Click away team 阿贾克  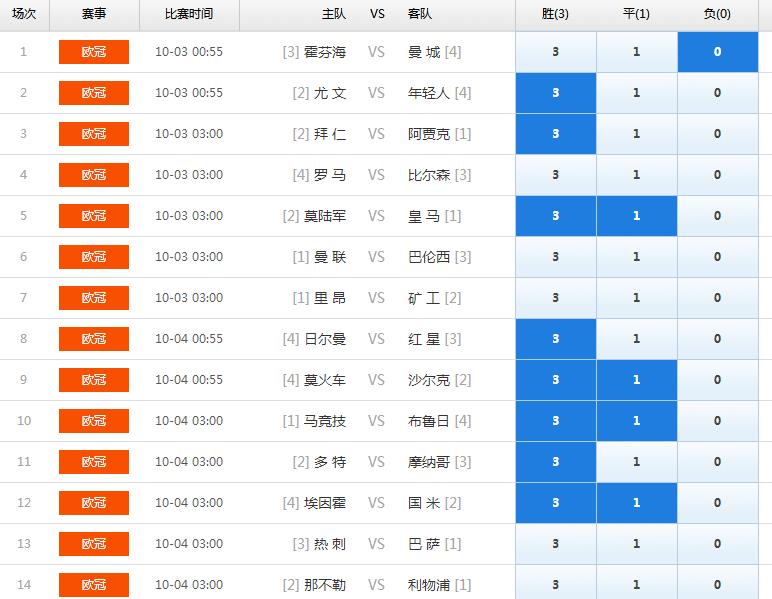(429, 134)
